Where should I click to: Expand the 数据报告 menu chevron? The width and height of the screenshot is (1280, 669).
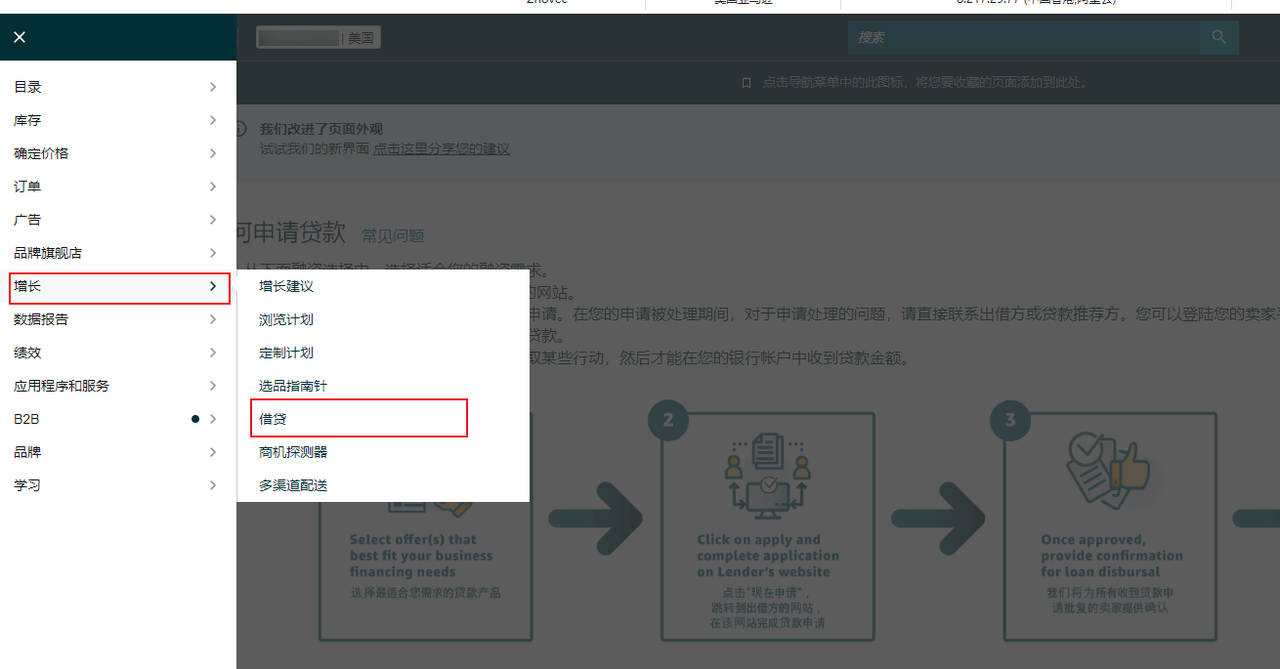(x=212, y=319)
